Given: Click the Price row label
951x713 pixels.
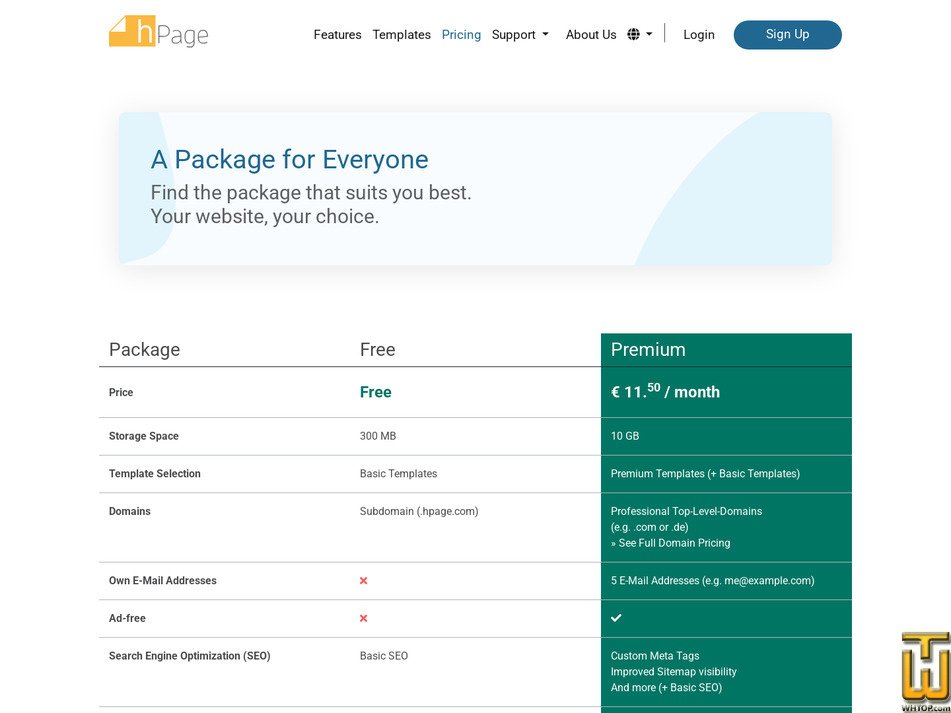Looking at the screenshot, I should (121, 392).
